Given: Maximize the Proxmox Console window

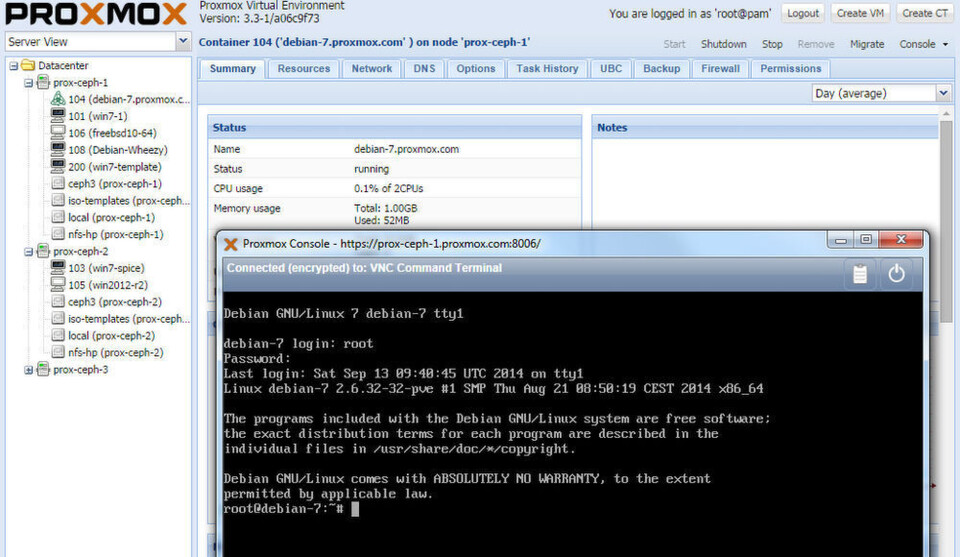Looking at the screenshot, I should pos(866,239).
